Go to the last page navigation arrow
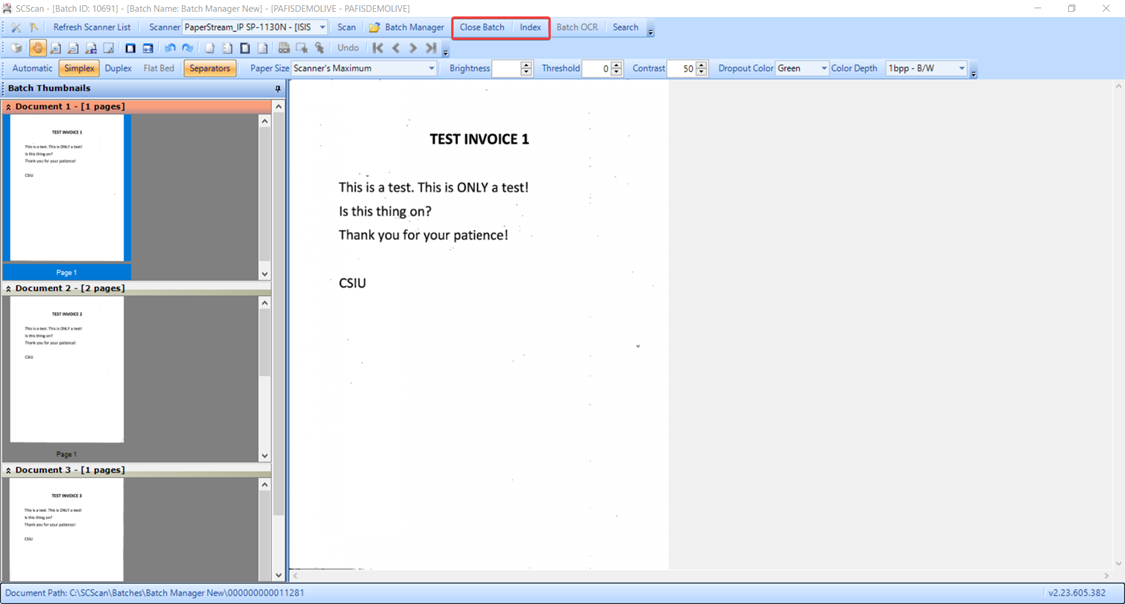 [431, 48]
